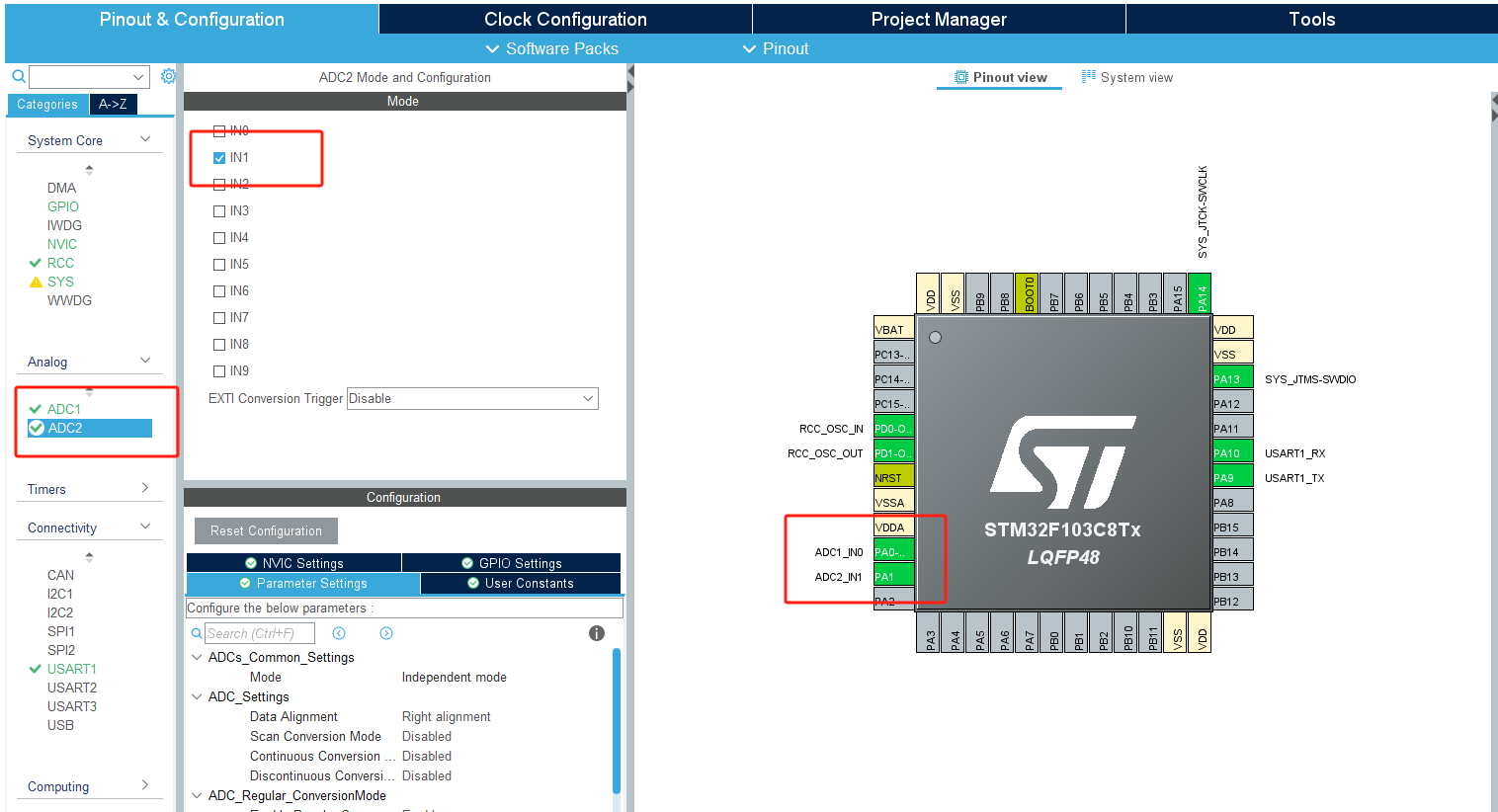Image resolution: width=1498 pixels, height=812 pixels.
Task: Switch to the Project Manager tab
Action: (x=939, y=19)
